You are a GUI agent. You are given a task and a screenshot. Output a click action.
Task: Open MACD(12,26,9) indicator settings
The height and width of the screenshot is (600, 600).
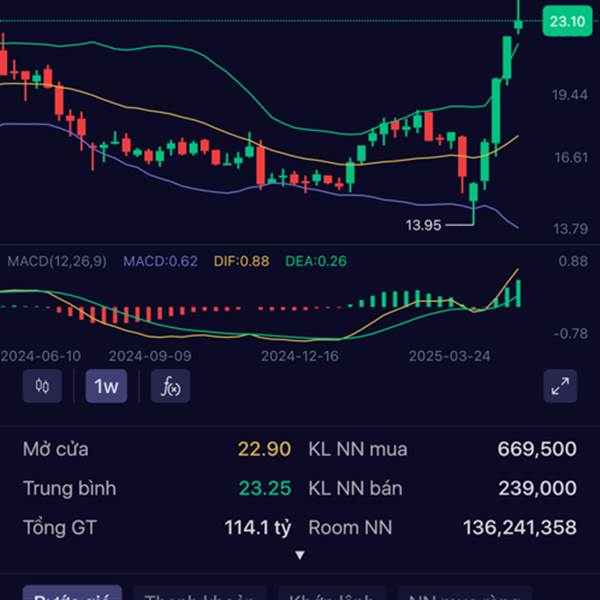point(57,261)
